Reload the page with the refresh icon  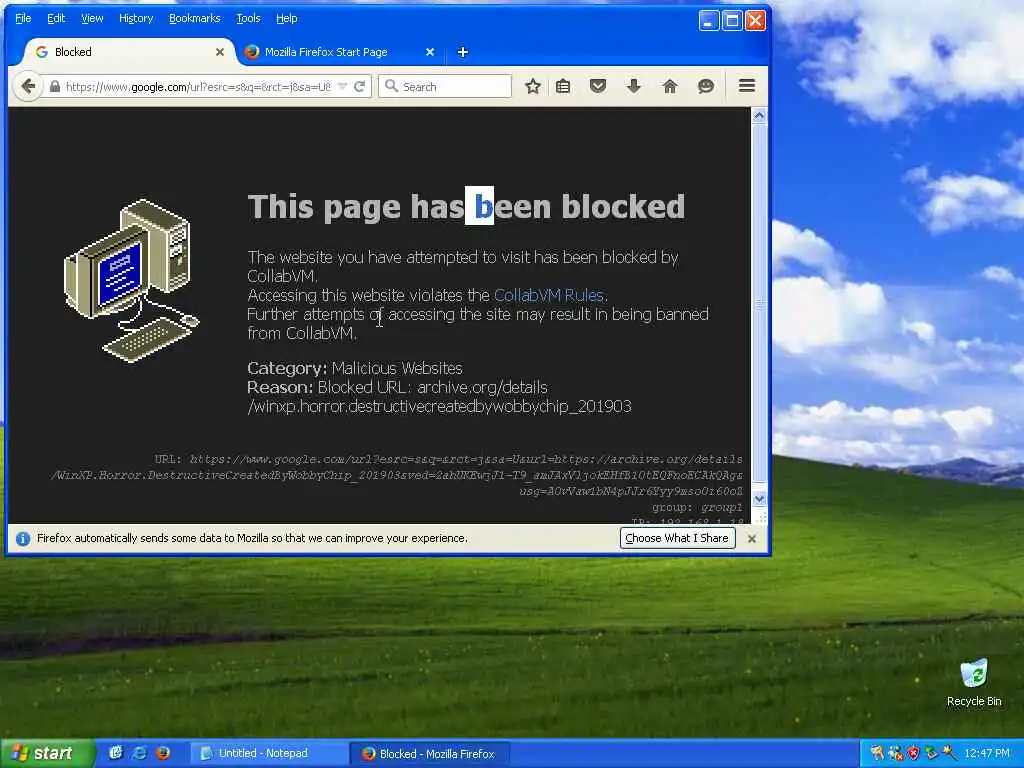359,86
